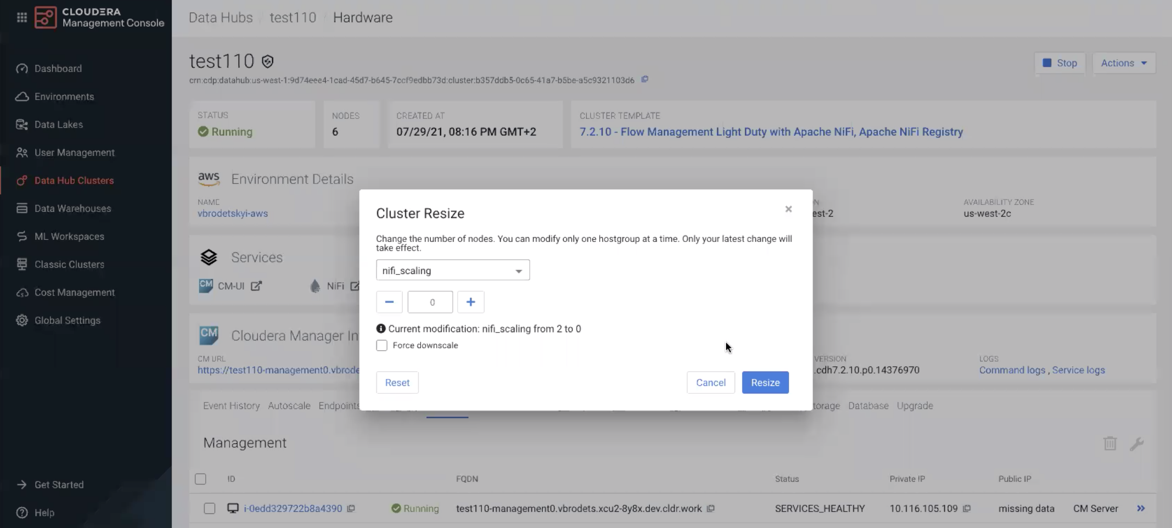Expand the management node row details
The image size is (1172, 528).
click(x=1140, y=508)
